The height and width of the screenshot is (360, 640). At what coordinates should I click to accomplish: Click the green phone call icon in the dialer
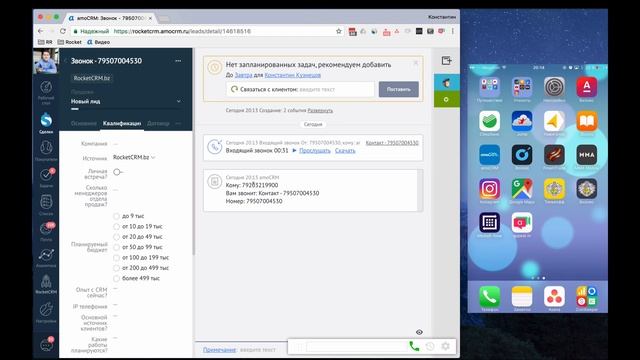[414, 346]
